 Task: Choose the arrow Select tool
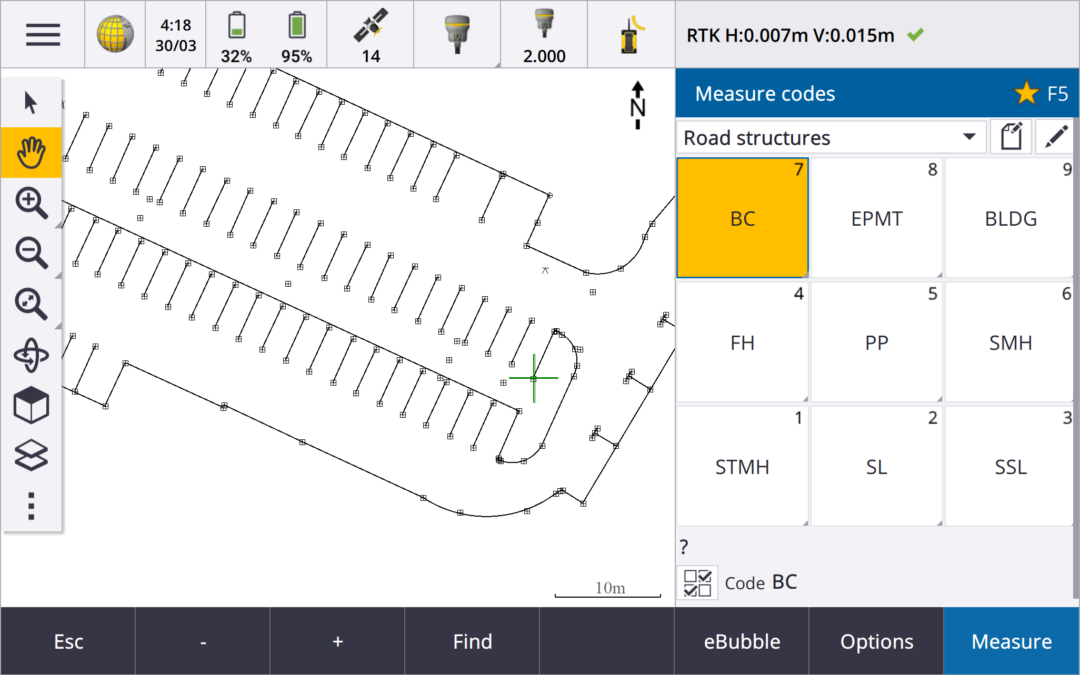tap(31, 102)
